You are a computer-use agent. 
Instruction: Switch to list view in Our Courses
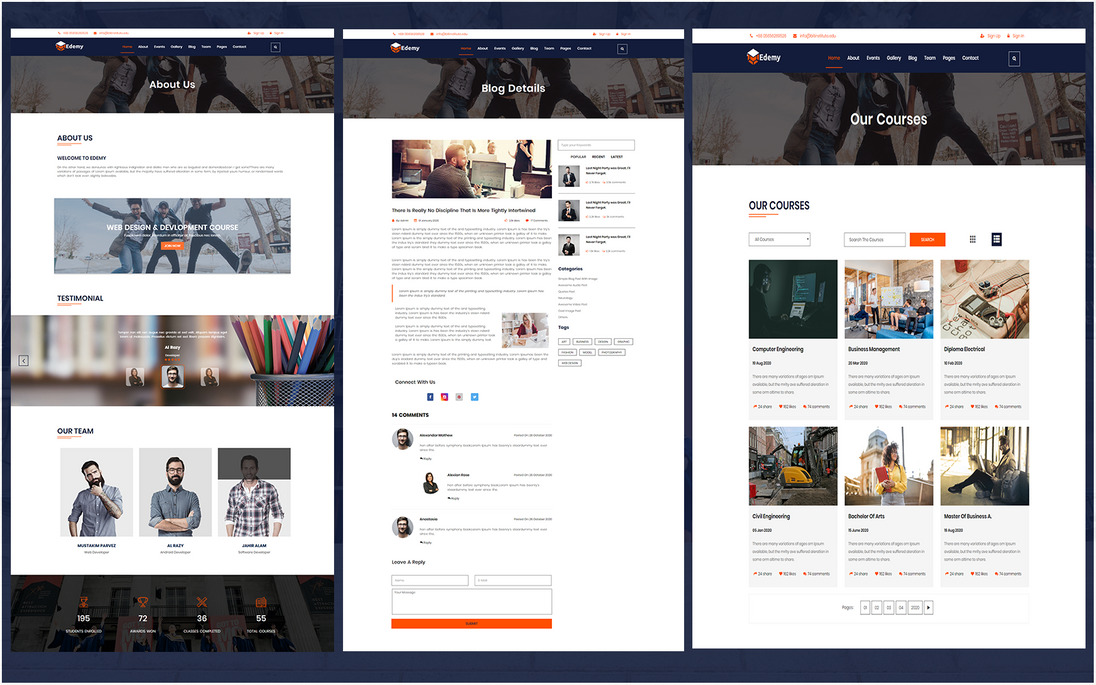tap(996, 239)
